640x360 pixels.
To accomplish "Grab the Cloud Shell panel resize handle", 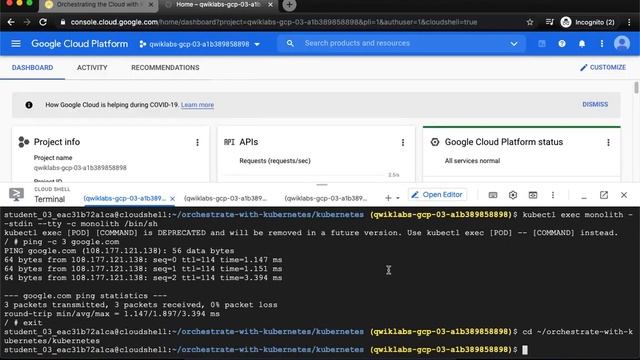I will point(322,184).
